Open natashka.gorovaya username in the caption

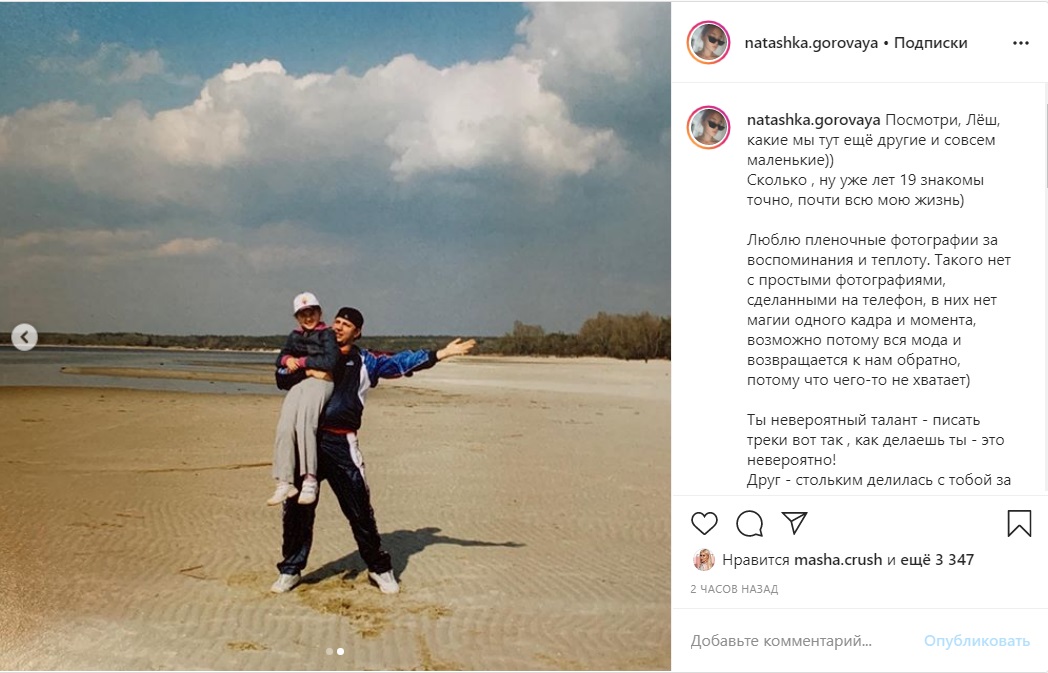813,120
